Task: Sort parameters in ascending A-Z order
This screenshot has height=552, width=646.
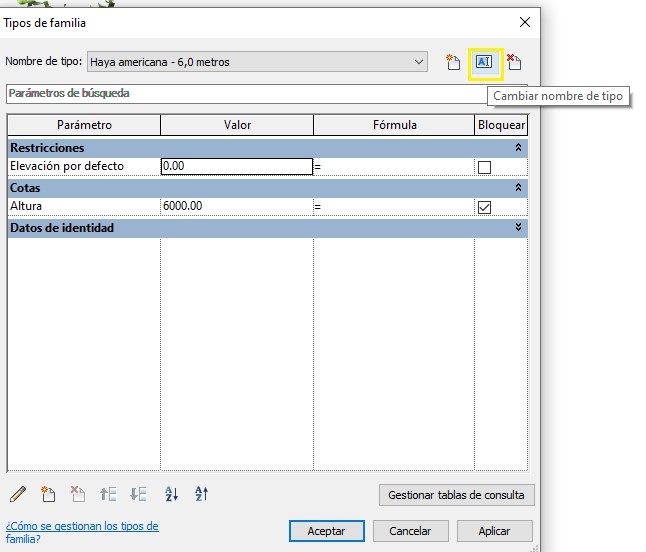Action: [x=171, y=494]
